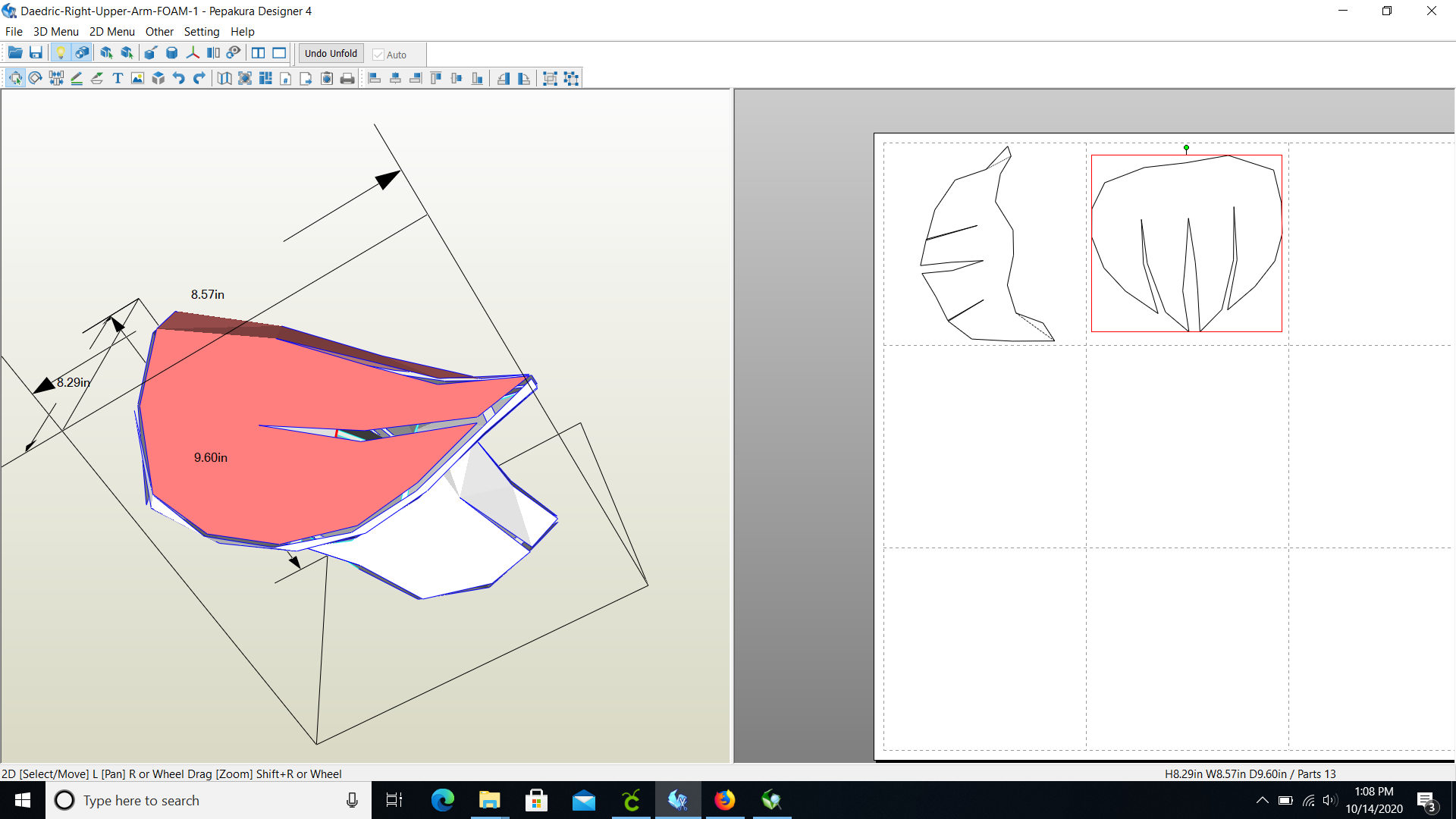Switch to split 3D/2D window layout
The width and height of the screenshot is (1456, 819).
tap(259, 53)
